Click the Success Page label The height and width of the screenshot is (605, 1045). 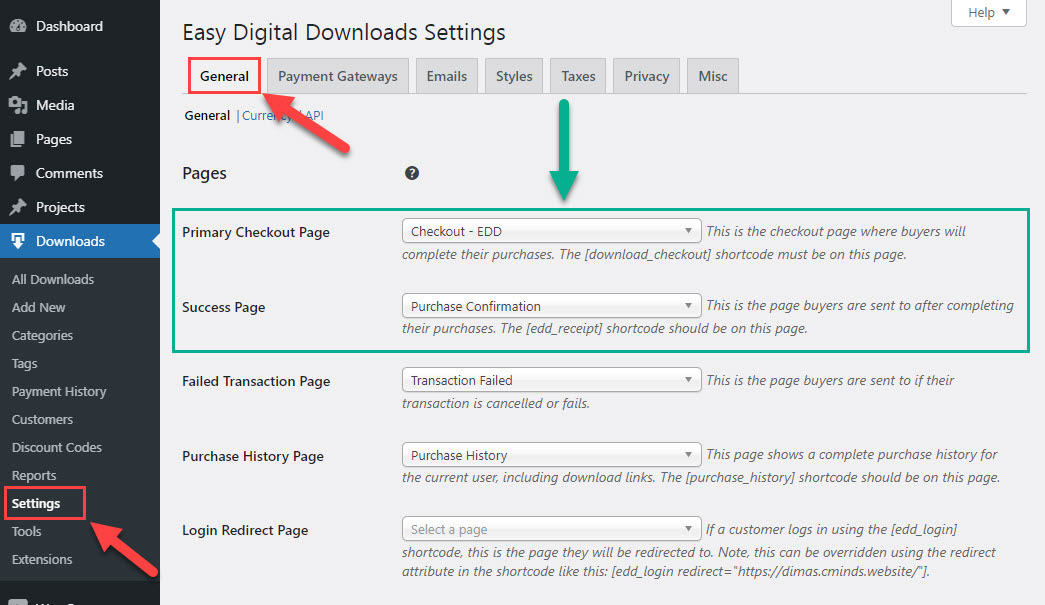[223, 307]
